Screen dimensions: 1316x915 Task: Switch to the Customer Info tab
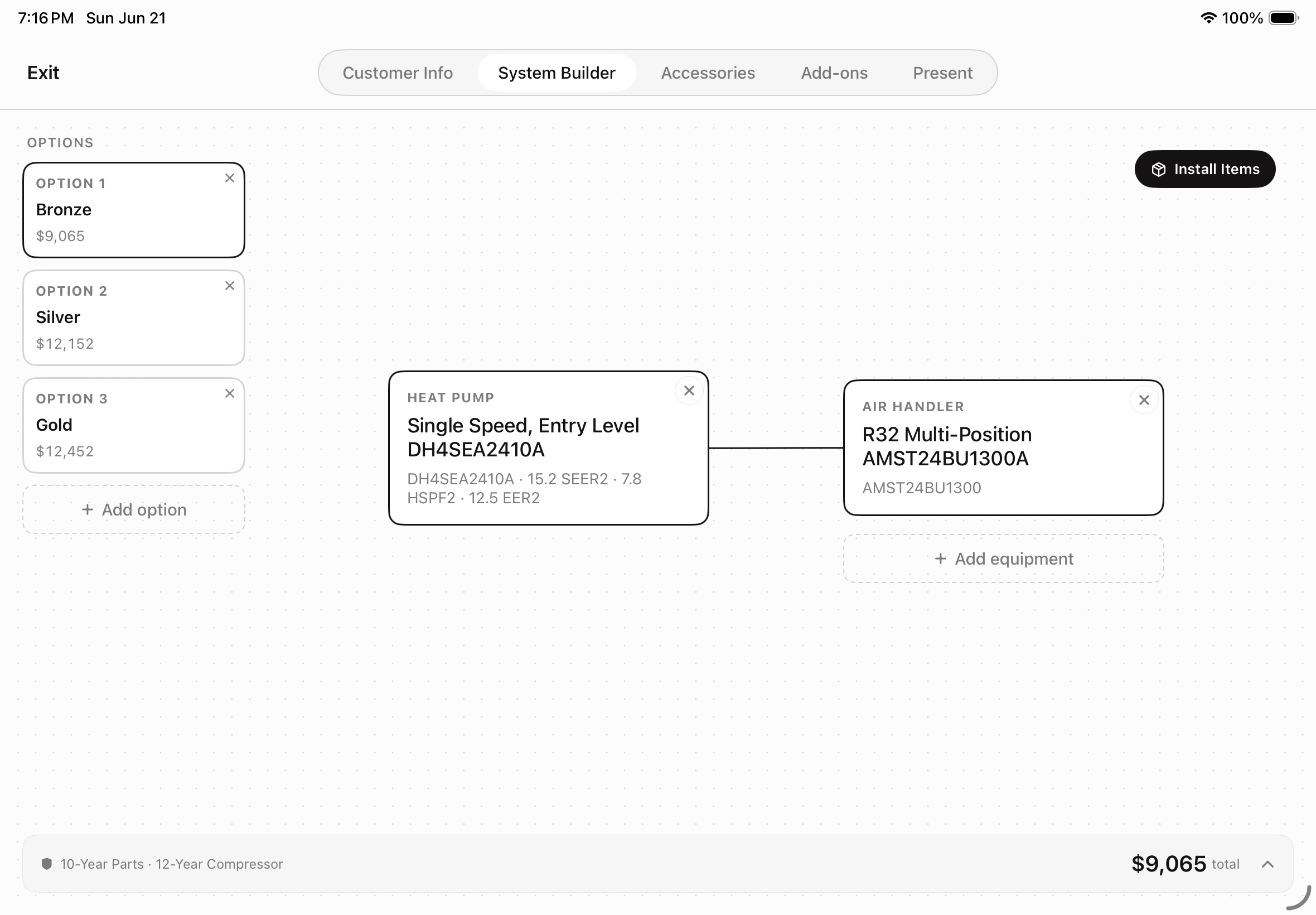(x=398, y=73)
